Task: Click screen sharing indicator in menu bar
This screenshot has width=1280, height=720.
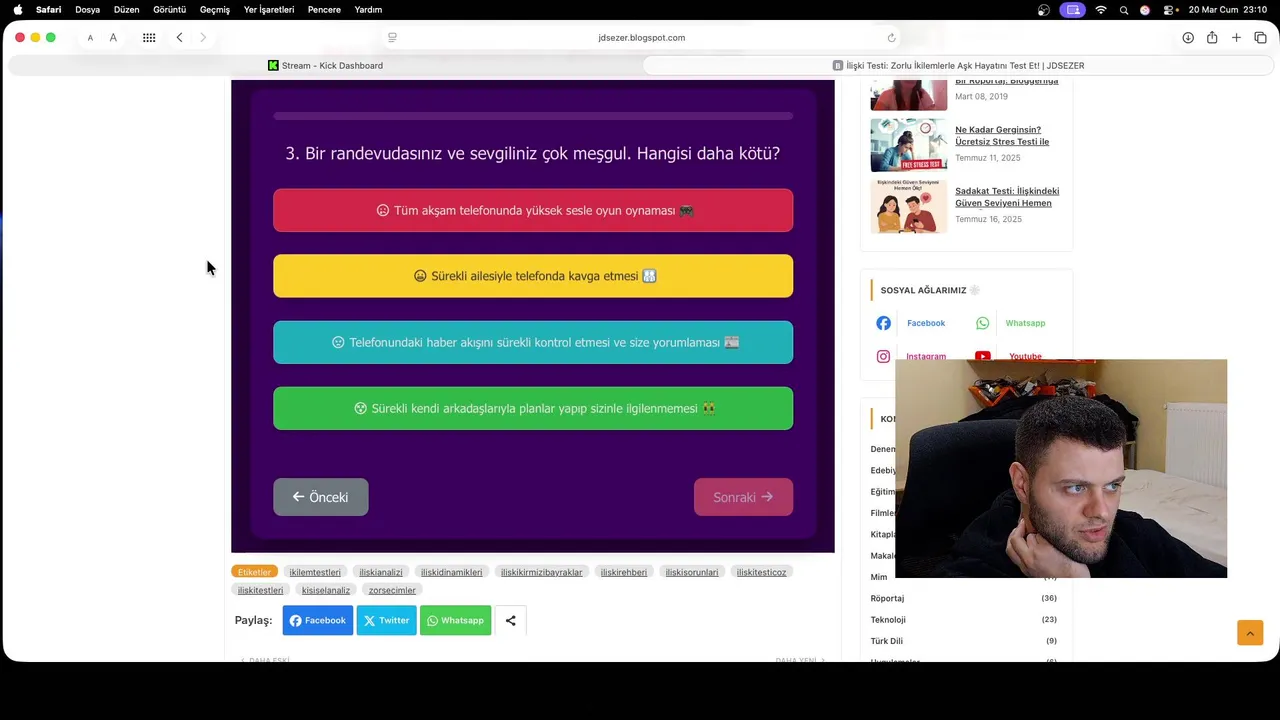Action: point(1073,9)
